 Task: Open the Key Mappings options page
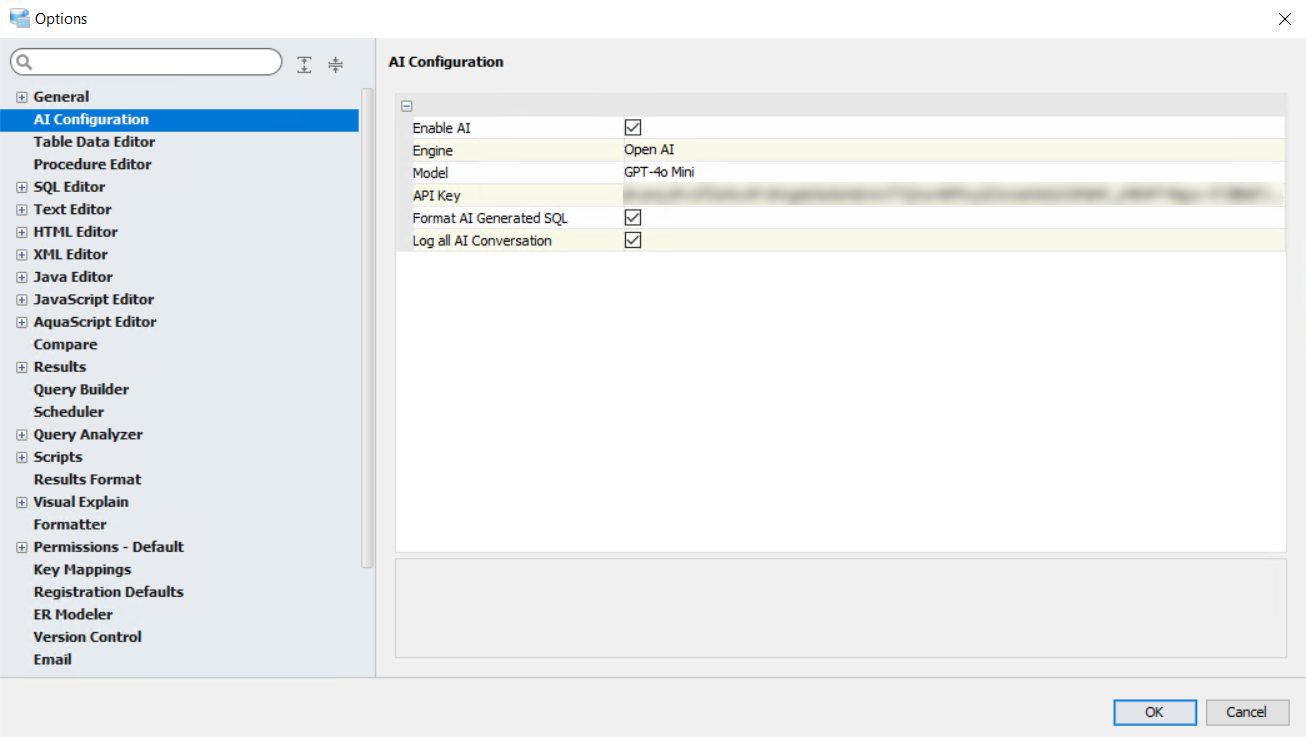pos(82,569)
